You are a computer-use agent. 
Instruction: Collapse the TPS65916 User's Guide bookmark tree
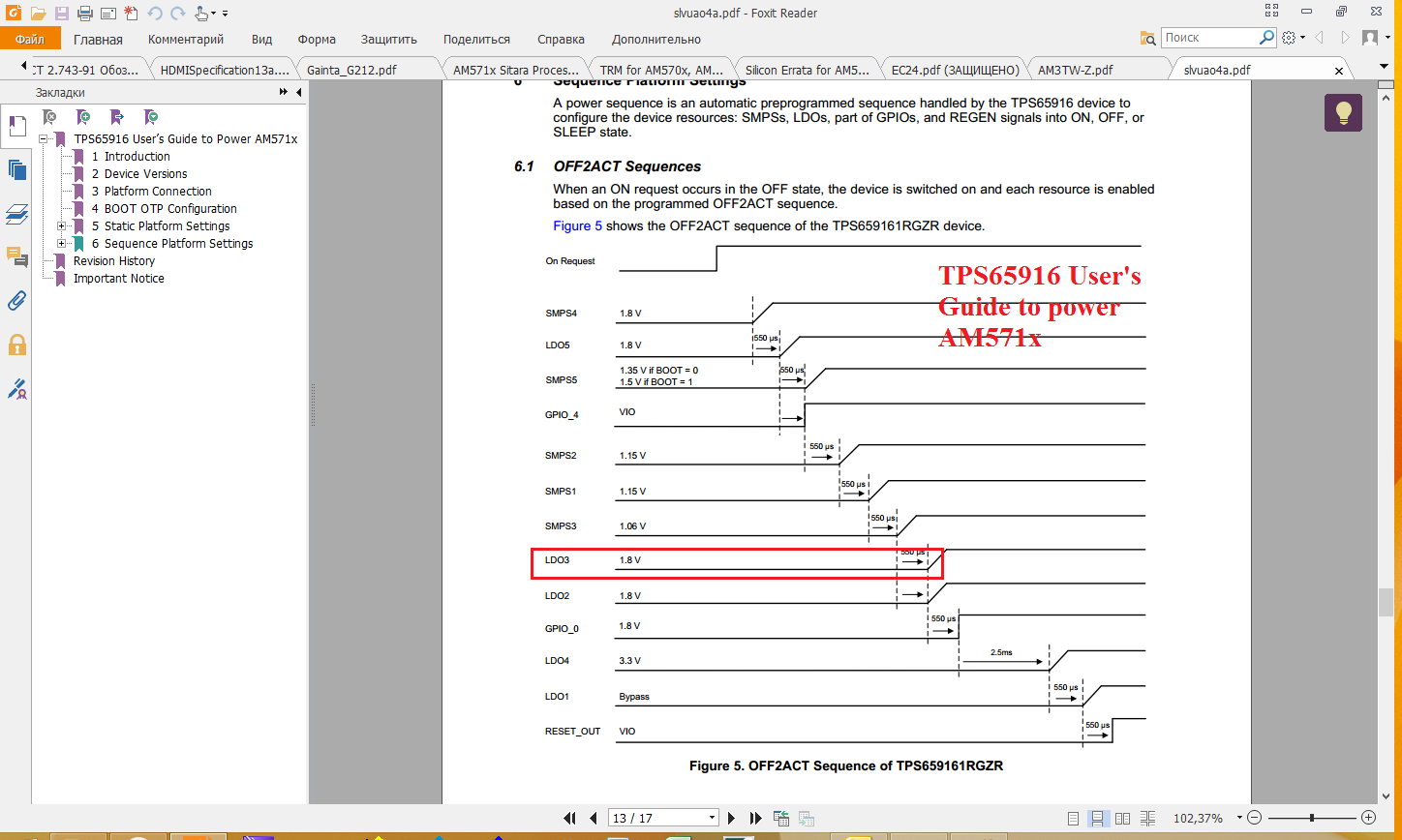coord(44,139)
